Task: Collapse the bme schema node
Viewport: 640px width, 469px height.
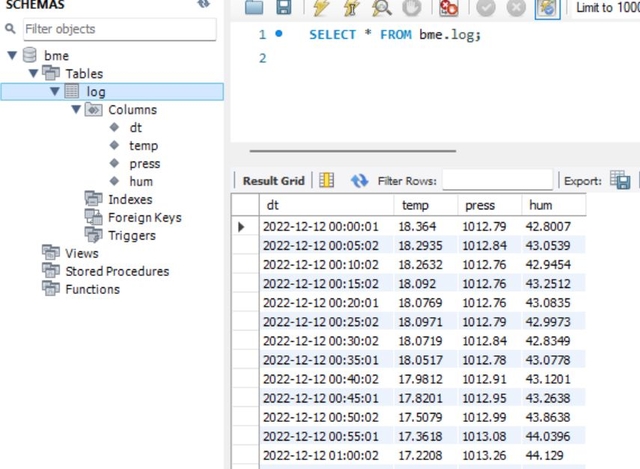Action: tap(12, 55)
